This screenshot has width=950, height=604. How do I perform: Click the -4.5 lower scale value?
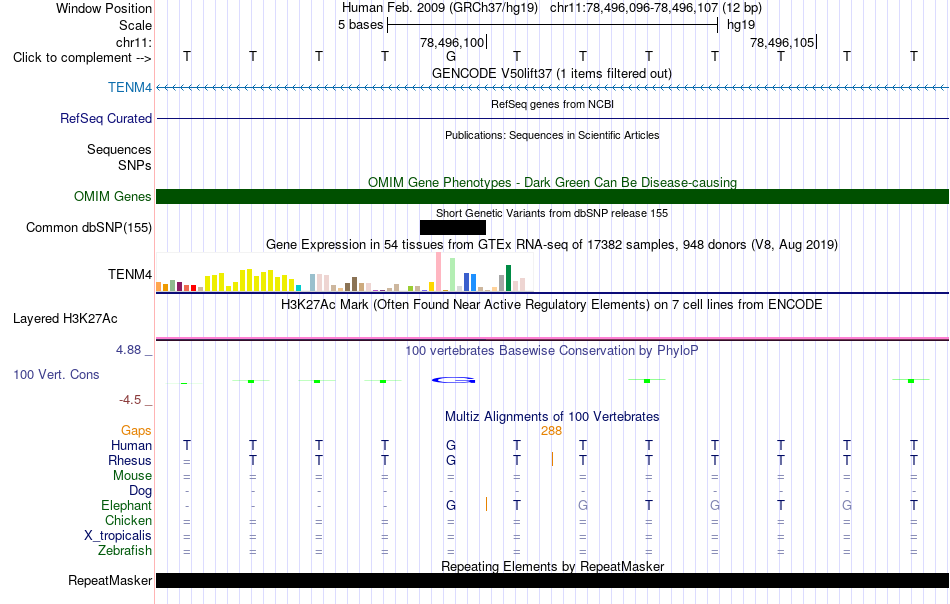(130, 400)
